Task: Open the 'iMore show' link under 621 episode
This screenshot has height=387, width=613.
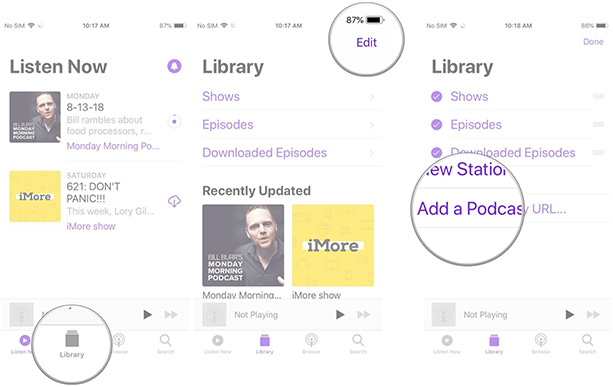Action: point(91,226)
